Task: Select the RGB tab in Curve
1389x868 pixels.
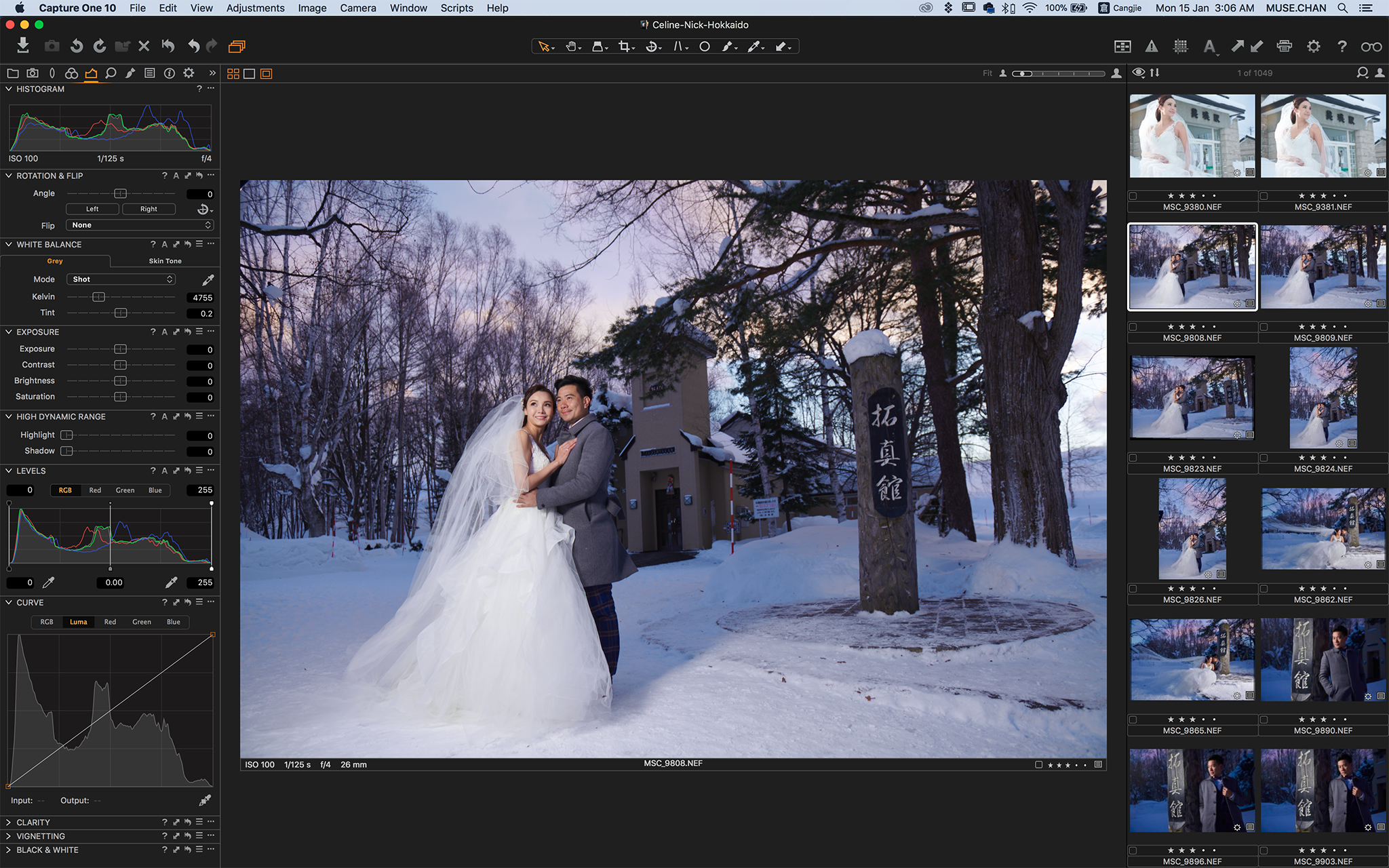Action: [47, 622]
